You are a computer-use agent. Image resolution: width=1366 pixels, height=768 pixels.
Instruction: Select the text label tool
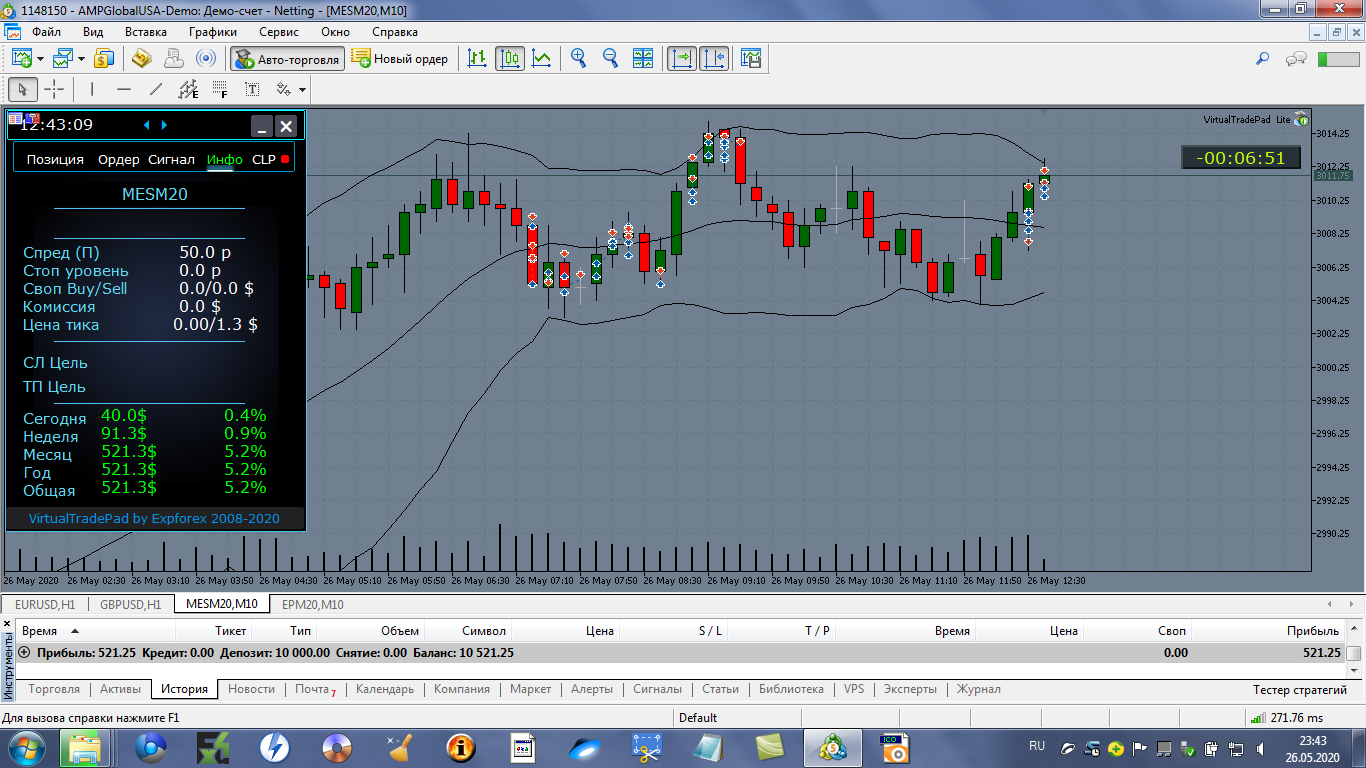(x=252, y=90)
